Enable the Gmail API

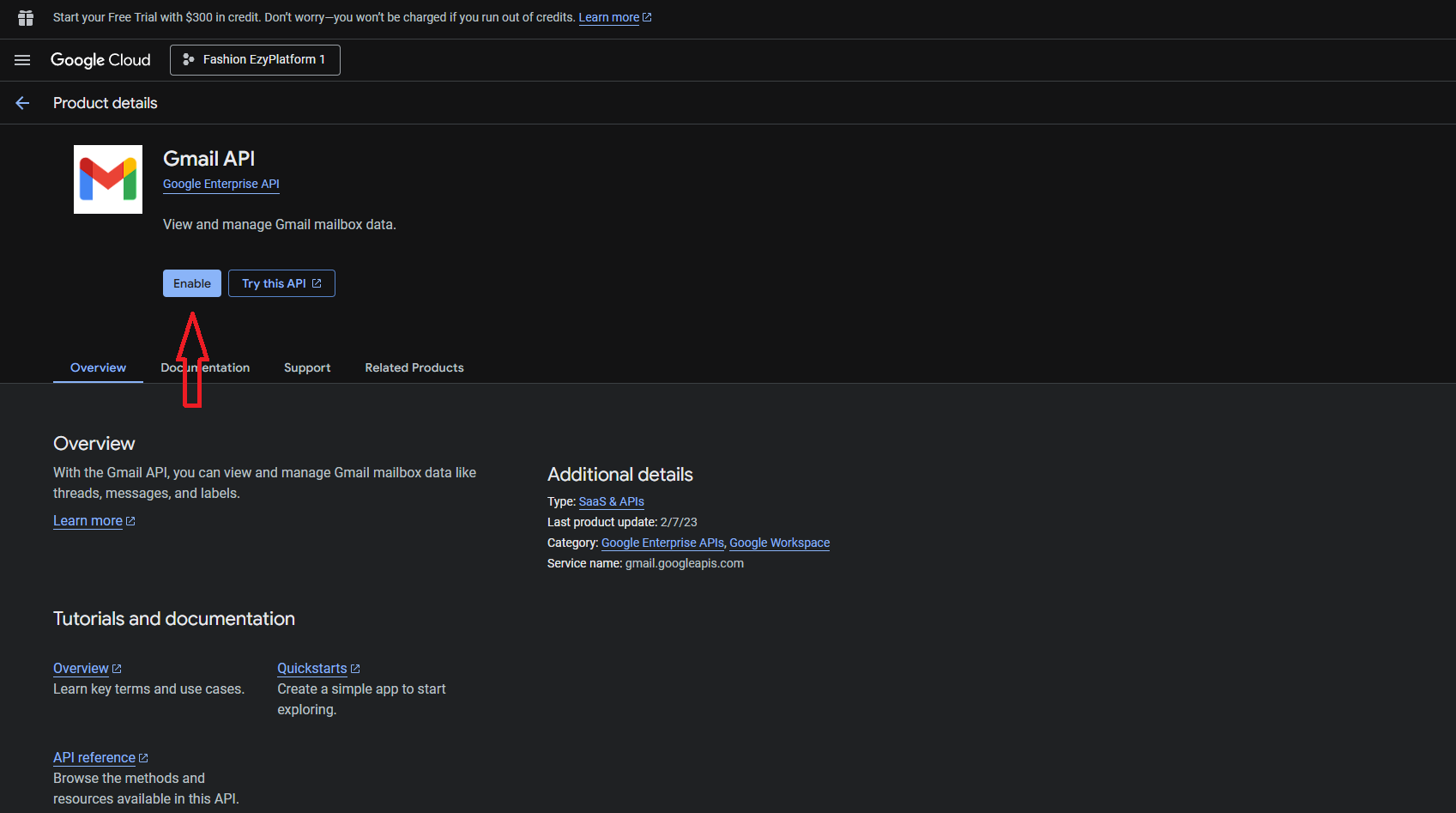(x=191, y=283)
